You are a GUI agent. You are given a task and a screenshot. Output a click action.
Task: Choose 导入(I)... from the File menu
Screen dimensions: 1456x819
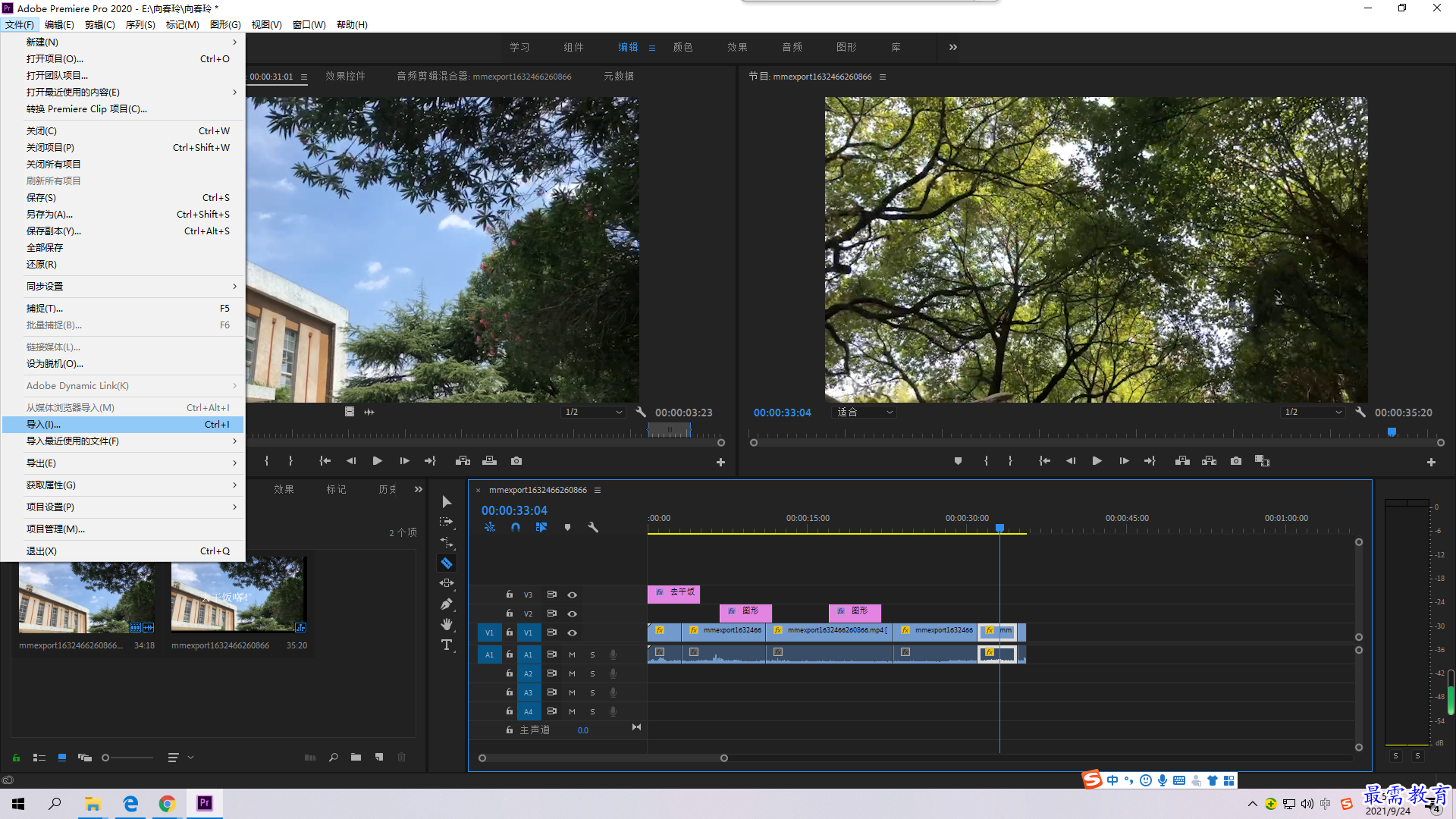pyautogui.click(x=122, y=424)
